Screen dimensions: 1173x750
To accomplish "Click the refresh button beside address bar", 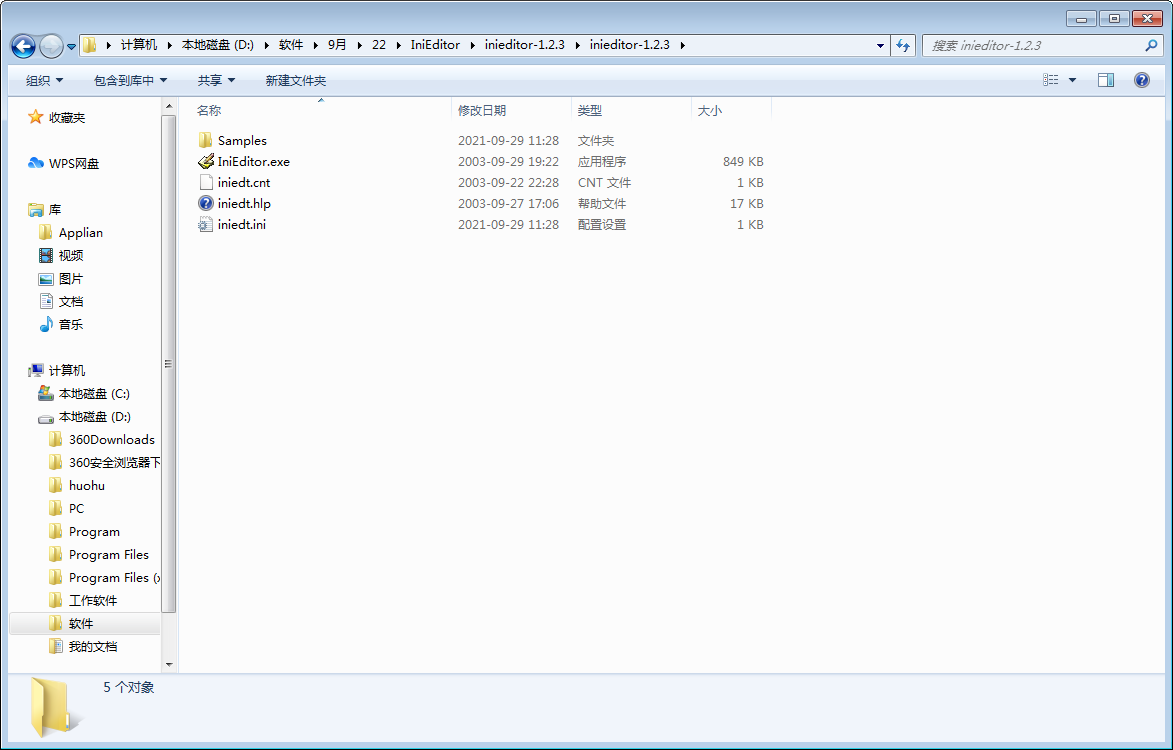I will 903,46.
